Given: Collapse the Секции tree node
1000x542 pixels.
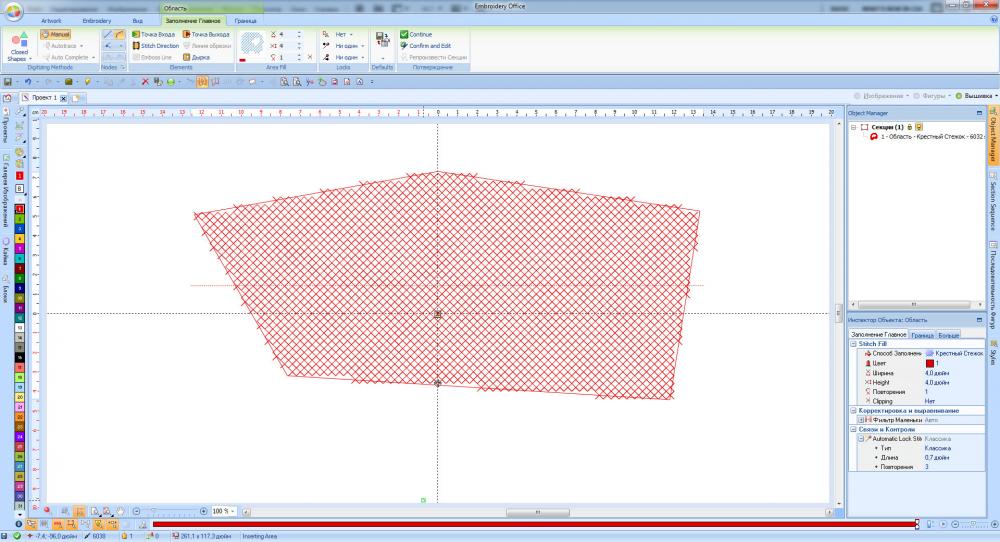Looking at the screenshot, I should coord(853,128).
